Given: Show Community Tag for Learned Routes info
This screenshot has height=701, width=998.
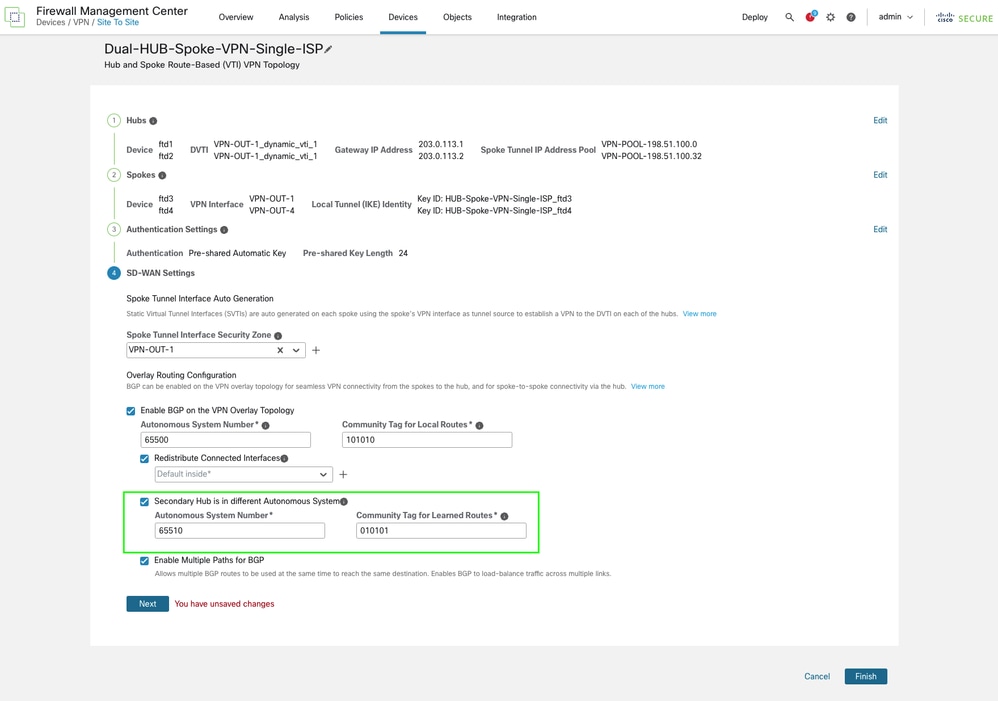Looking at the screenshot, I should (504, 516).
